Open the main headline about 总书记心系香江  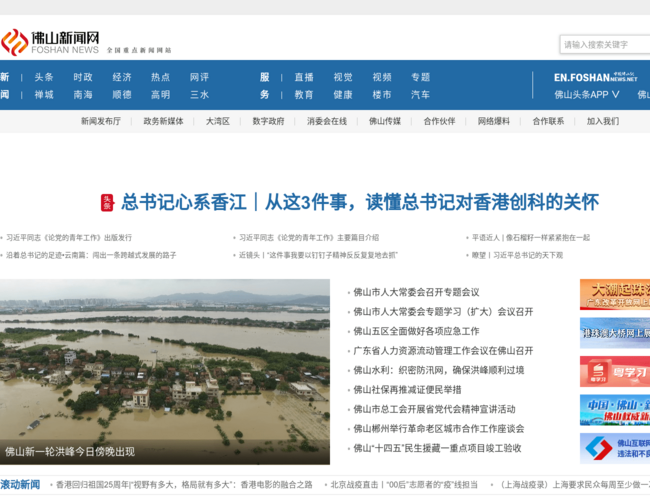click(359, 203)
